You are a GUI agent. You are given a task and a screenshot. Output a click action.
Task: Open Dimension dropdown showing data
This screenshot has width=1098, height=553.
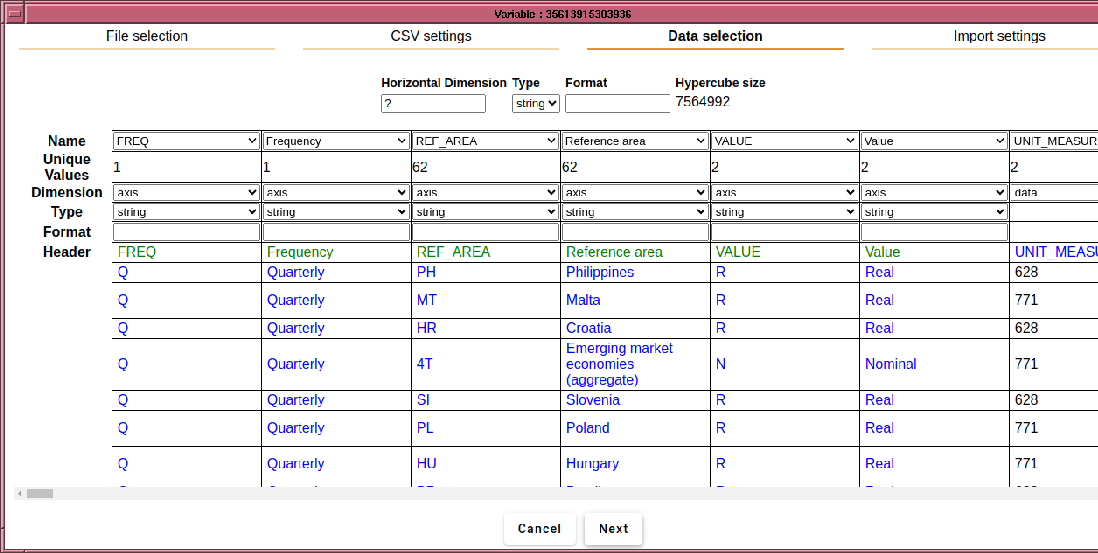[1054, 192]
